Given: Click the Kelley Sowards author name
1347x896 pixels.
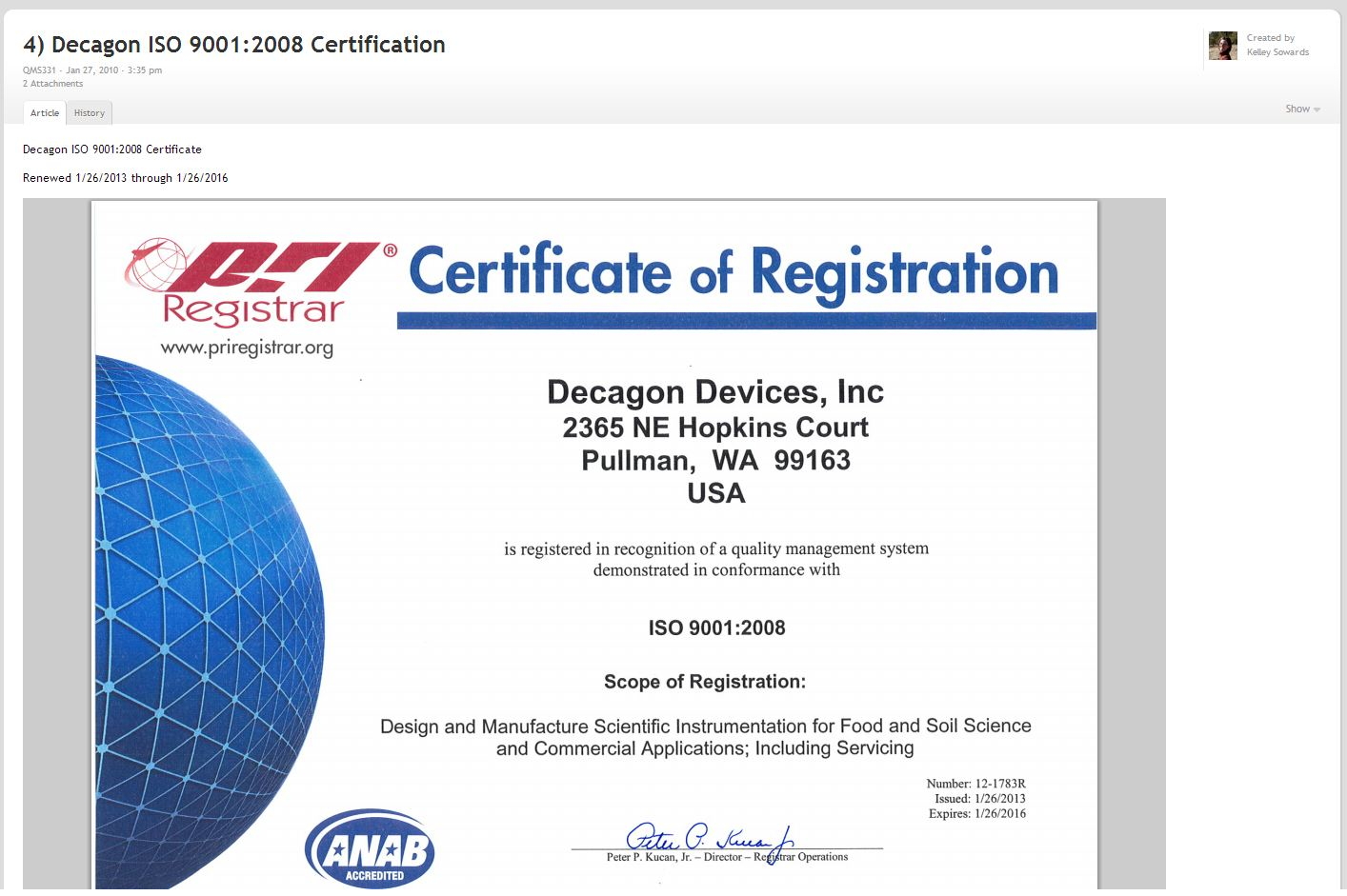Looking at the screenshot, I should 1277,52.
